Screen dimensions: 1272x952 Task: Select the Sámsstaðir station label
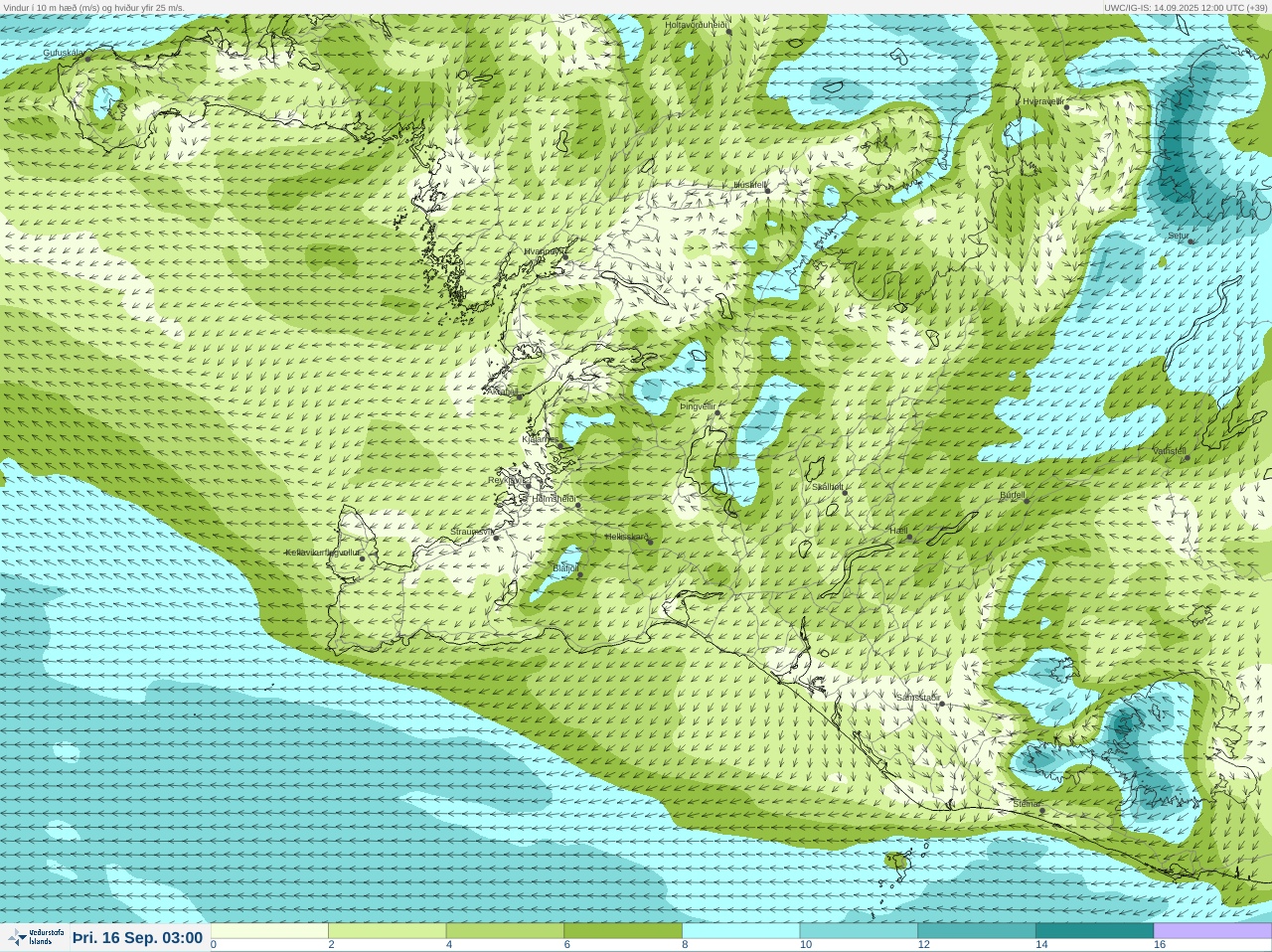pyautogui.click(x=917, y=698)
